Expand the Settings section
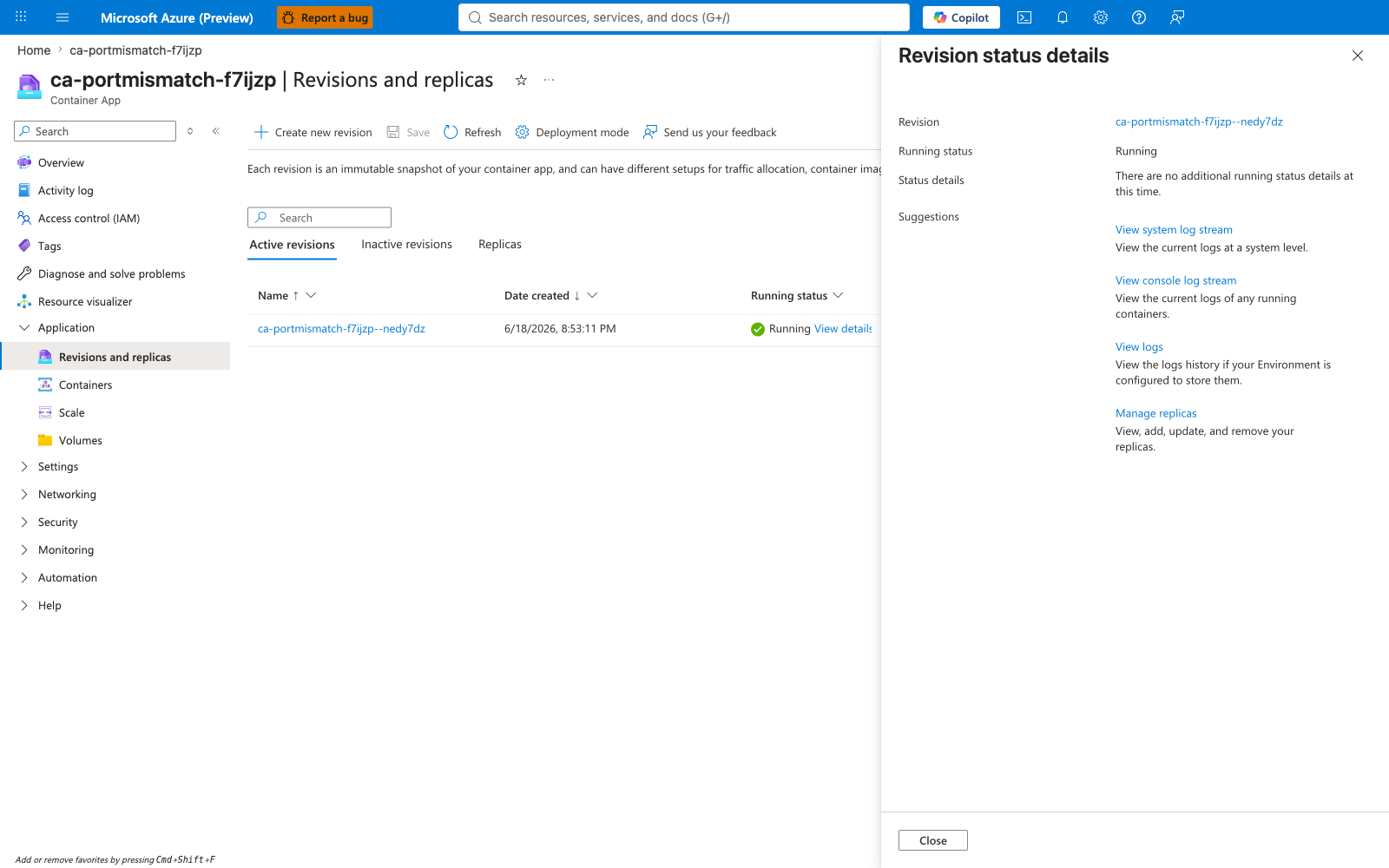The height and width of the screenshot is (868, 1389). 24,466
